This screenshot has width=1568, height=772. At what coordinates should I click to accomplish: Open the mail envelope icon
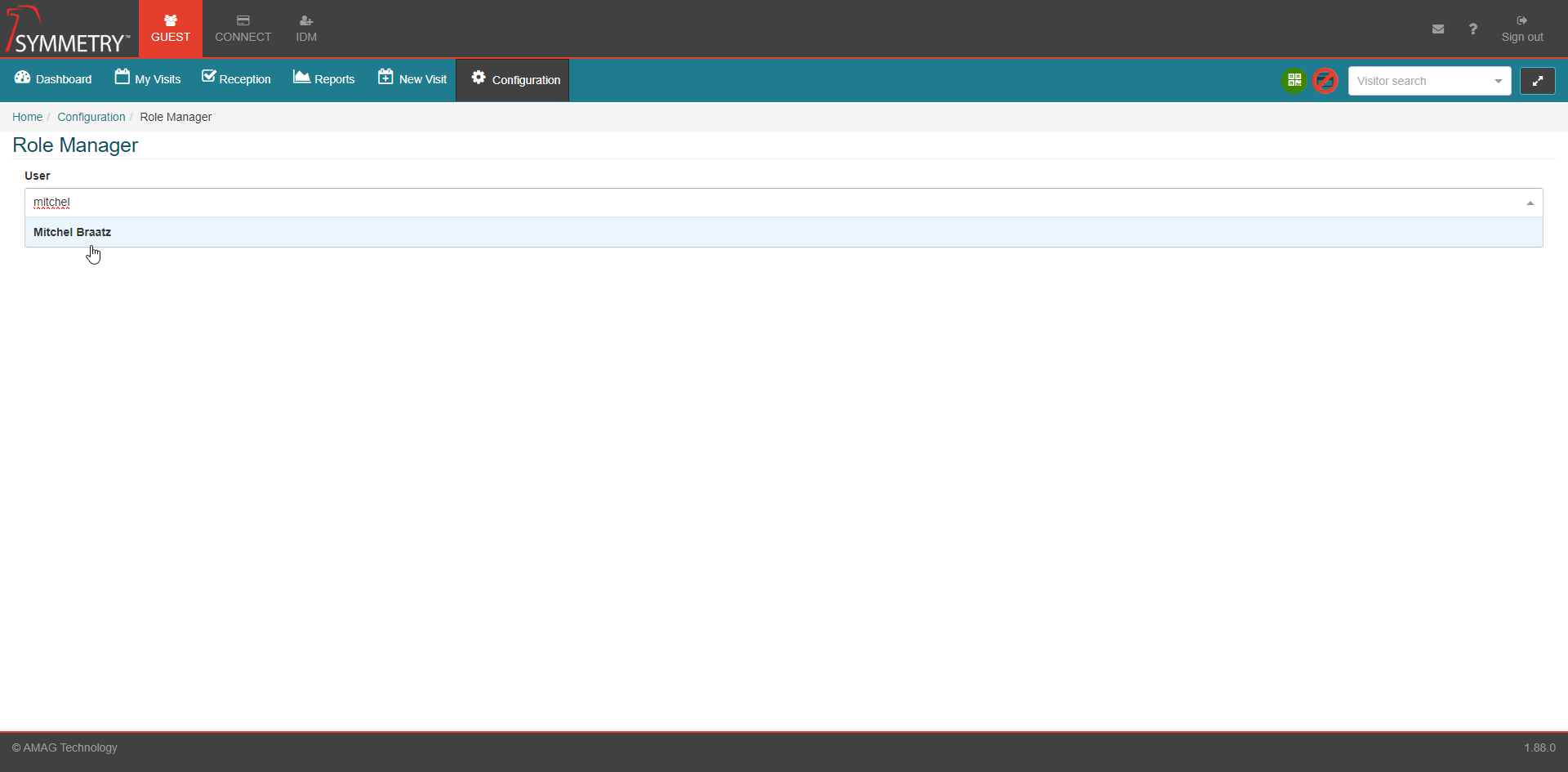click(1437, 29)
